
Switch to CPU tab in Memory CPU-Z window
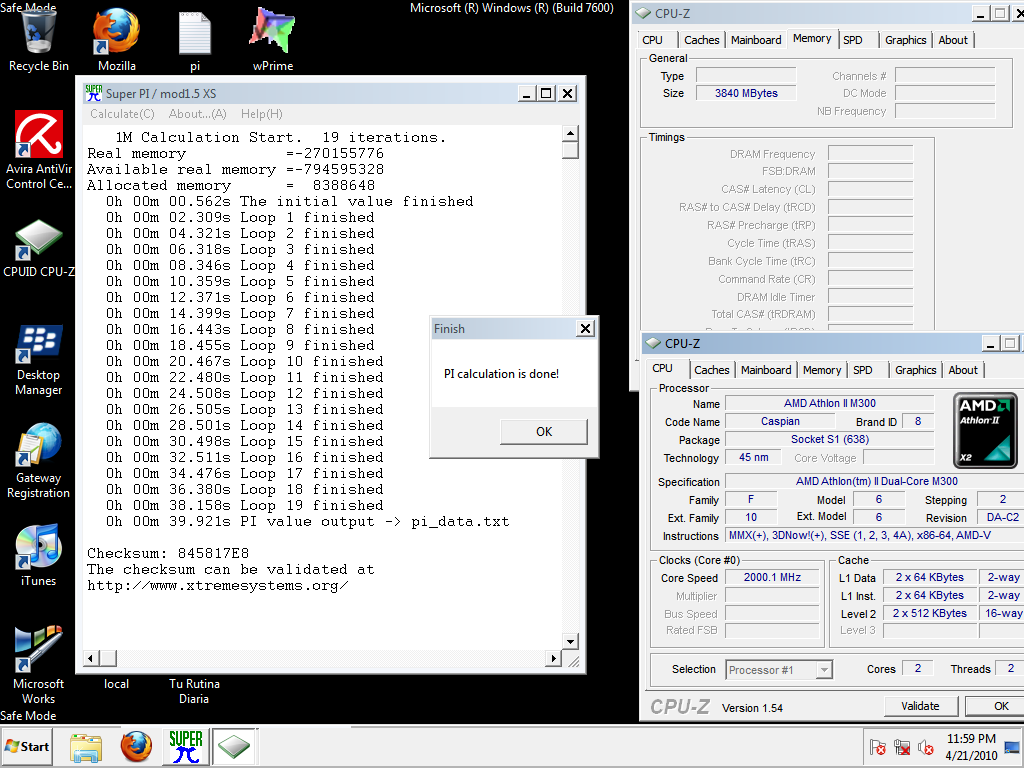(x=652, y=40)
